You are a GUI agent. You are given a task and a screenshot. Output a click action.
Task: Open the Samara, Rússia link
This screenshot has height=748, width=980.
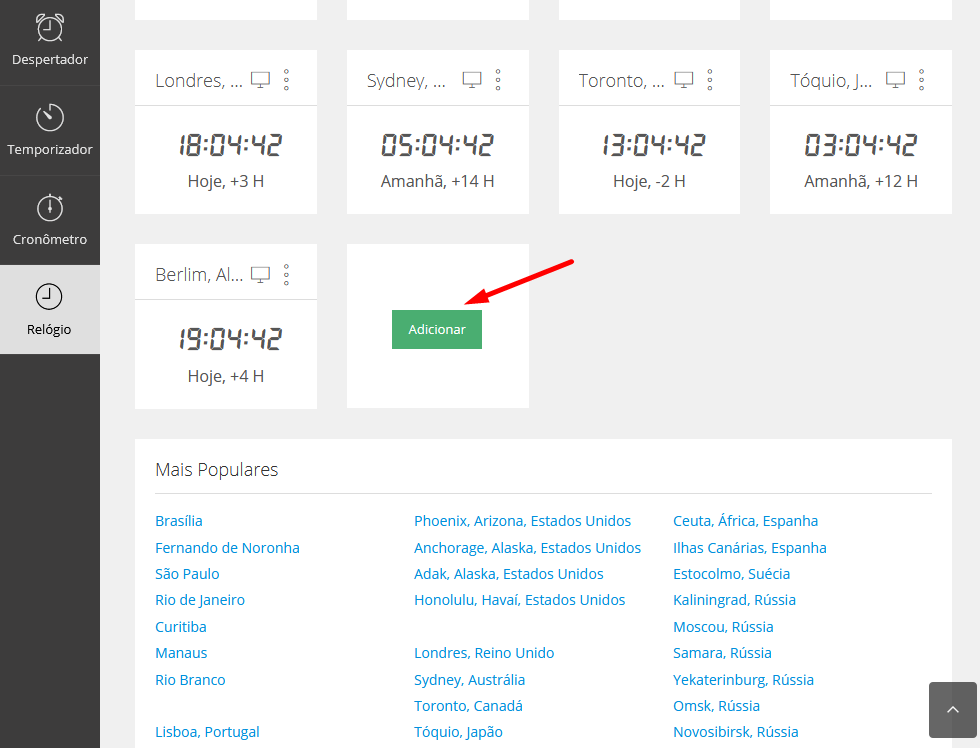pyautogui.click(x=722, y=653)
